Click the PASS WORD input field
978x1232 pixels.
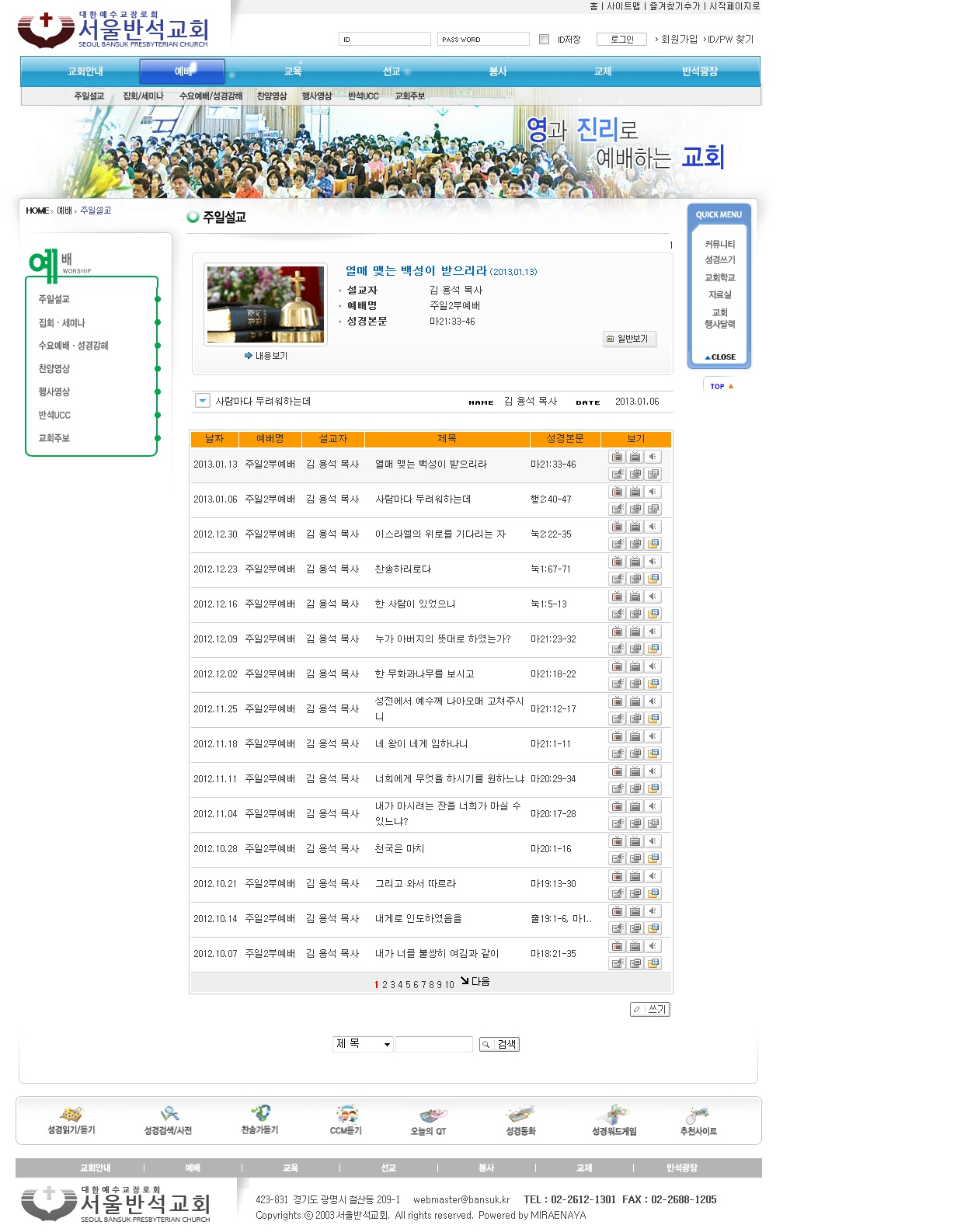coord(483,40)
